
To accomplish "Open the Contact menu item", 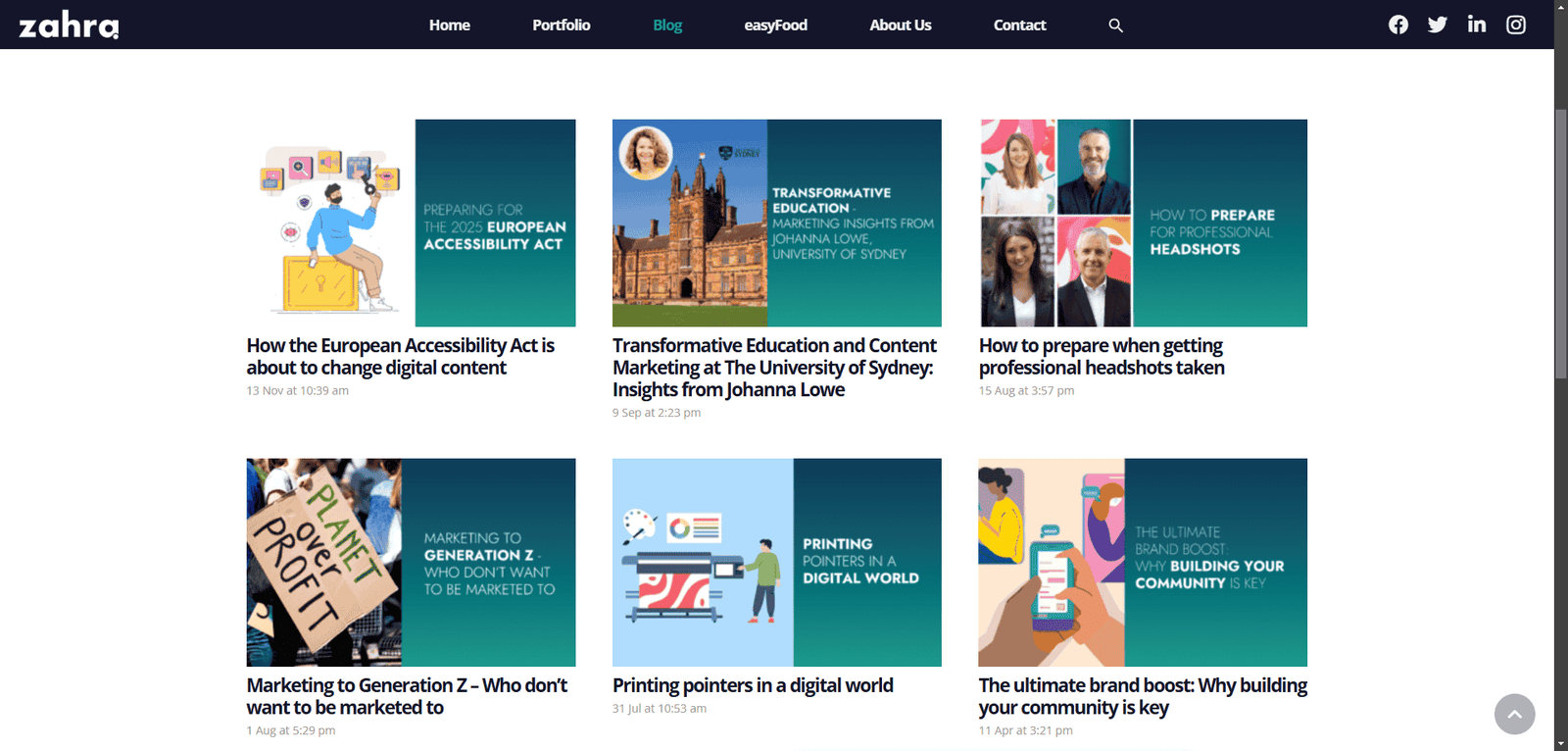I will coord(1020,25).
